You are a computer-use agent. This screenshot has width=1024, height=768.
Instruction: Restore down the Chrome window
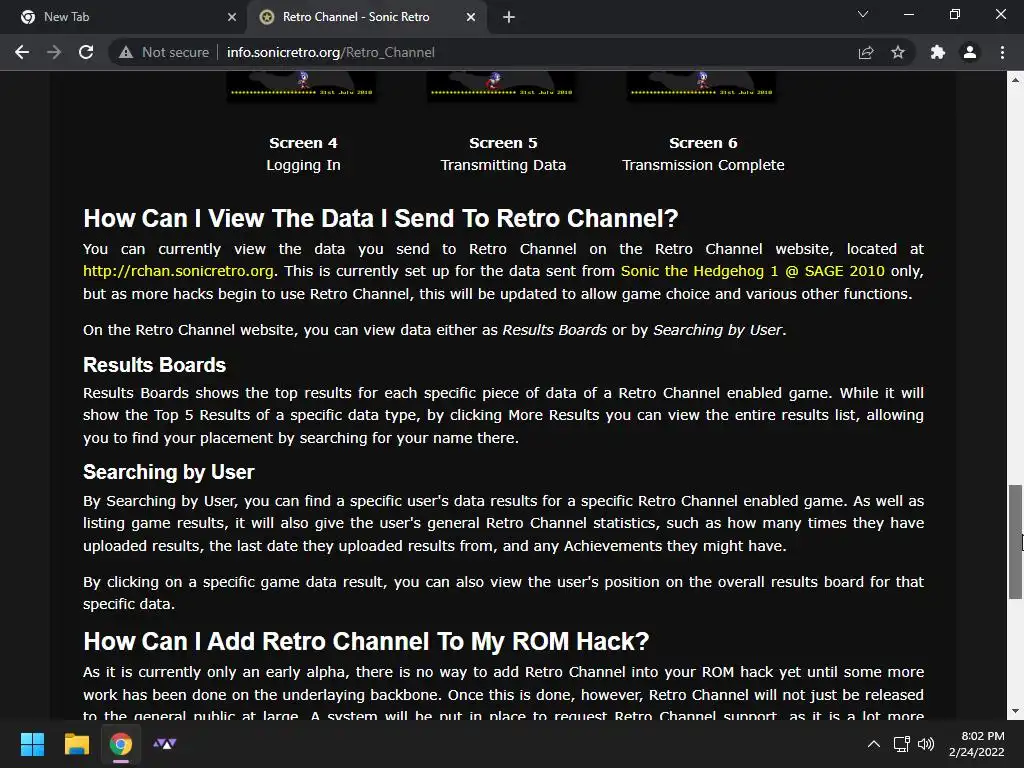(x=955, y=14)
